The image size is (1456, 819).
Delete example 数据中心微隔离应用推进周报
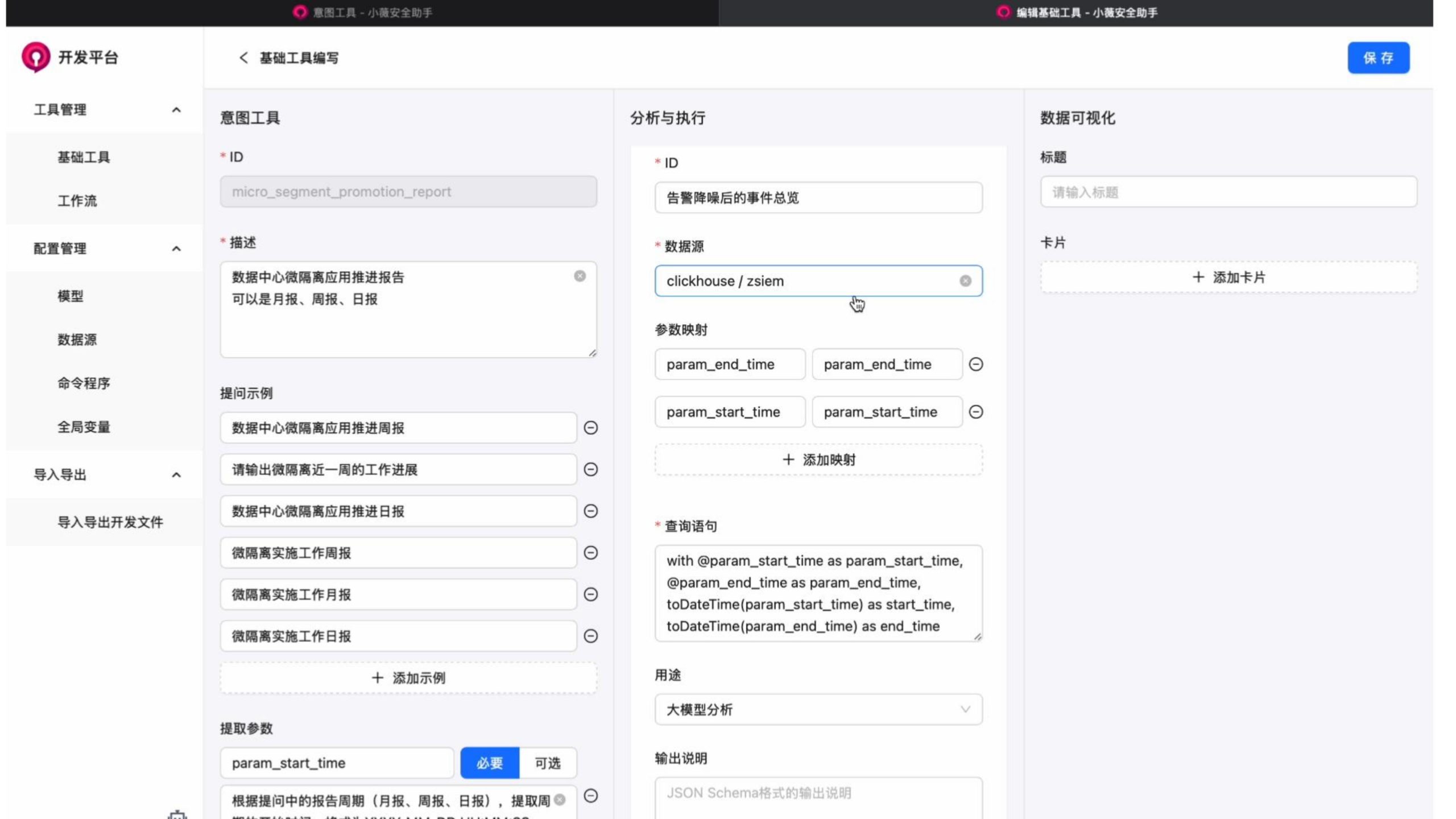click(x=591, y=428)
